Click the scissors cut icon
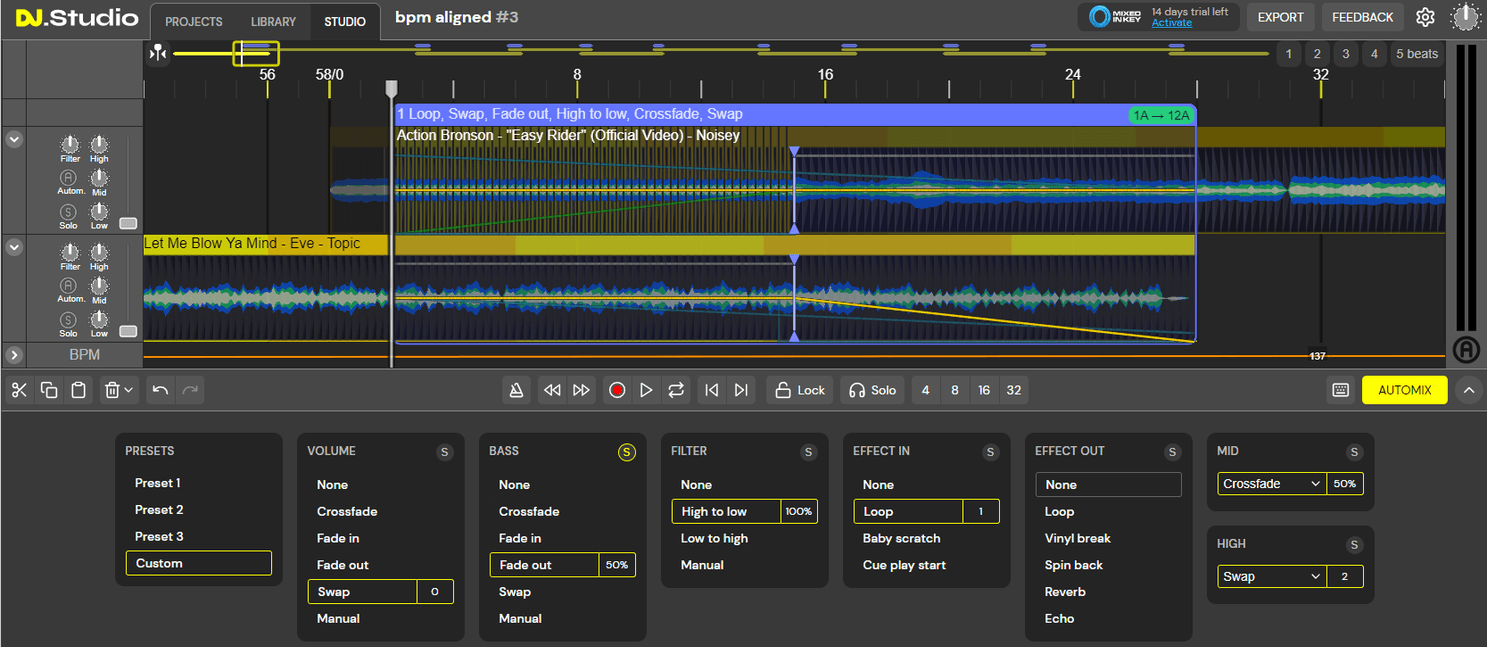This screenshot has width=1487, height=647. 19,390
